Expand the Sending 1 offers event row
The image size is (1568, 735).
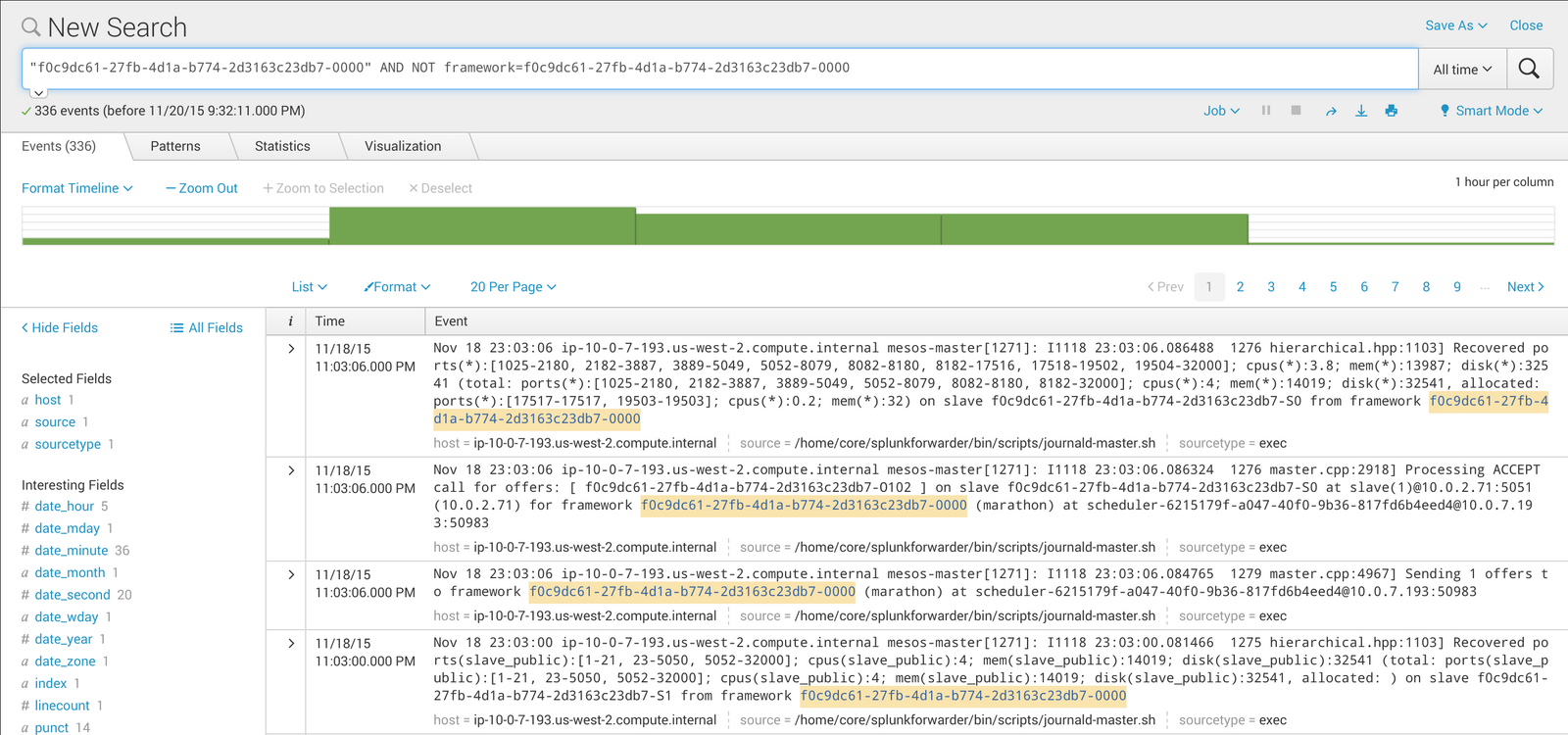[x=291, y=574]
